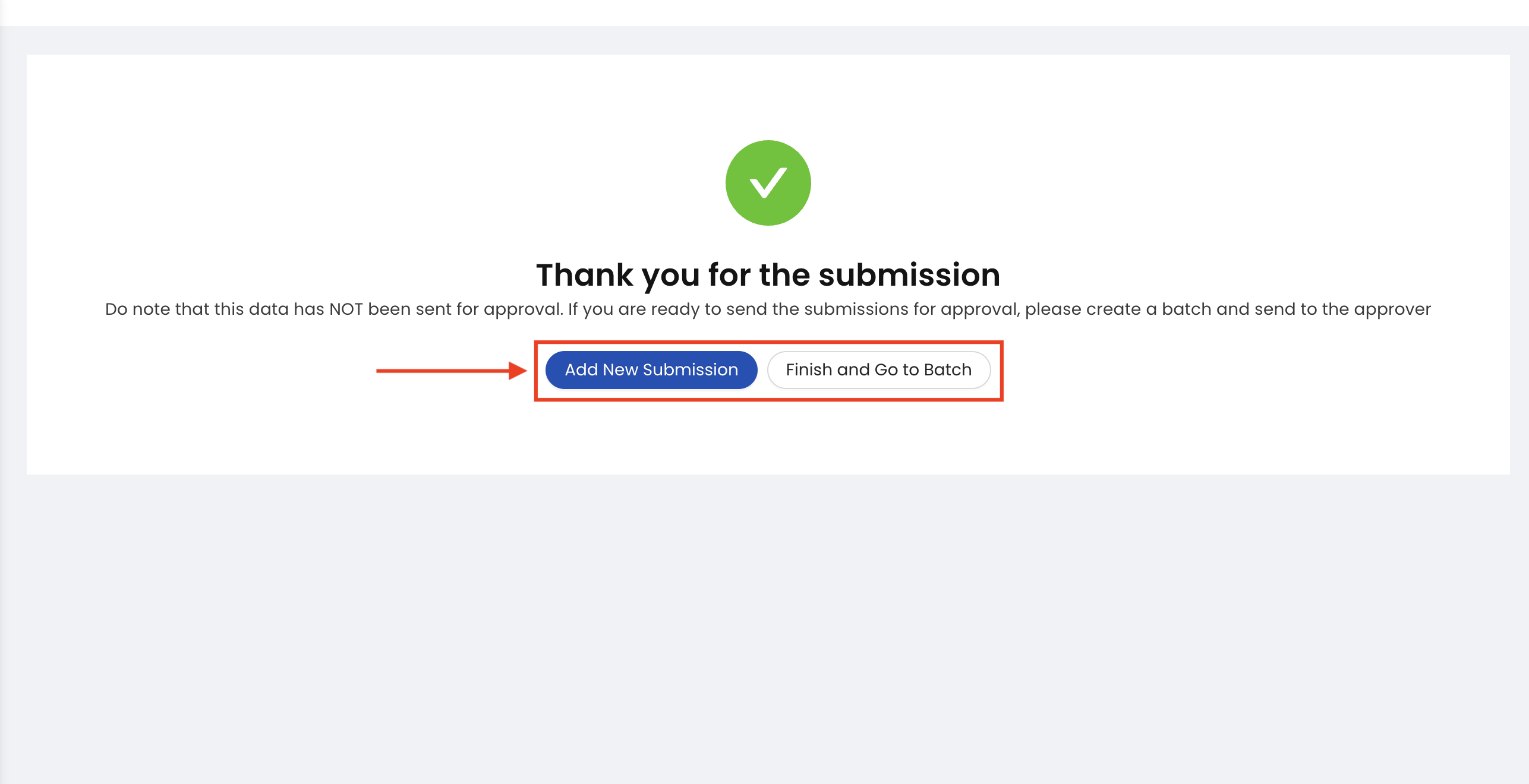This screenshot has width=1529, height=784.
Task: Click the Thank you for the submission heading
Action: tap(768, 275)
